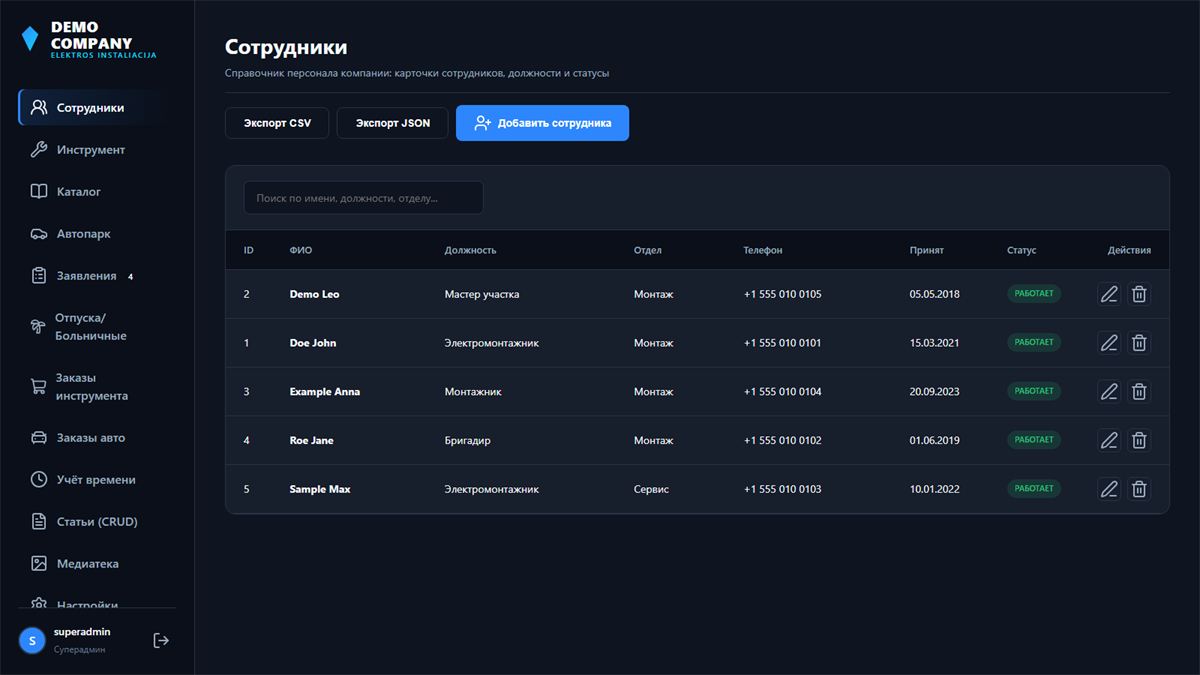Screen dimensions: 1200x675
Task: Click the Принят column header
Action: pos(927,250)
